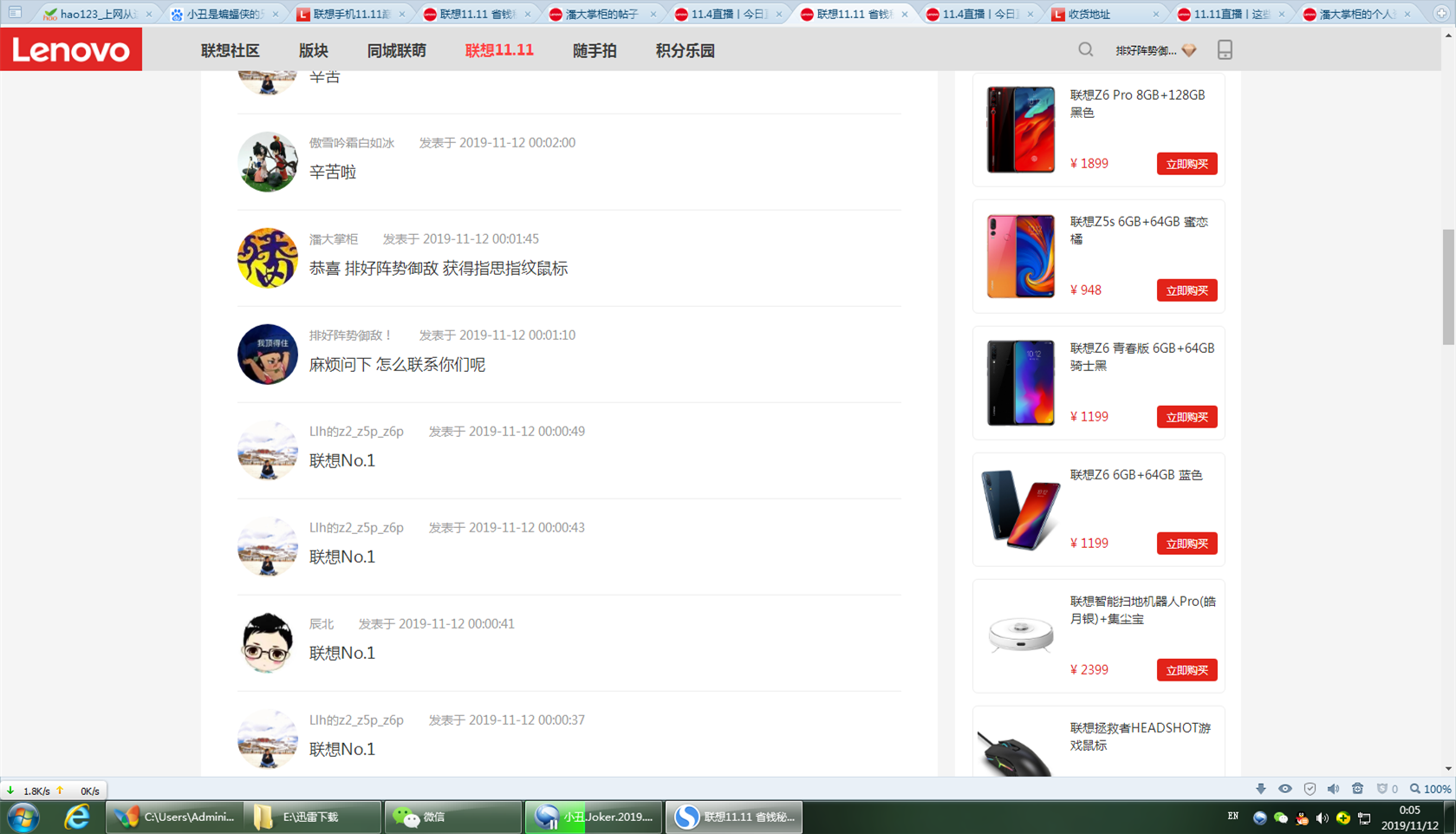Open 辰北's cartoon avatar
This screenshot has height=834, width=1456.
click(267, 643)
